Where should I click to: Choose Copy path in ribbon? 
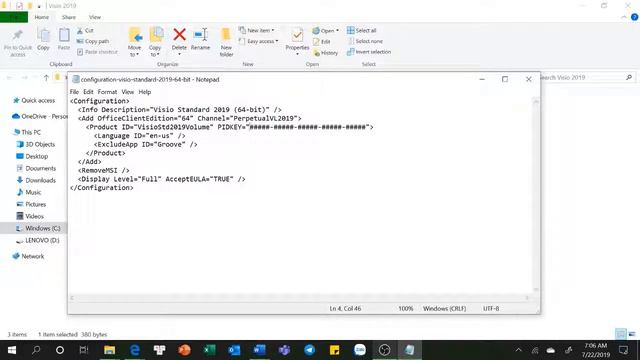point(93,41)
